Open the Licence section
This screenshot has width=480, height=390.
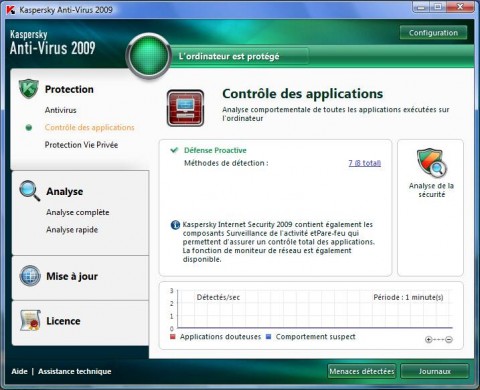pos(63,321)
